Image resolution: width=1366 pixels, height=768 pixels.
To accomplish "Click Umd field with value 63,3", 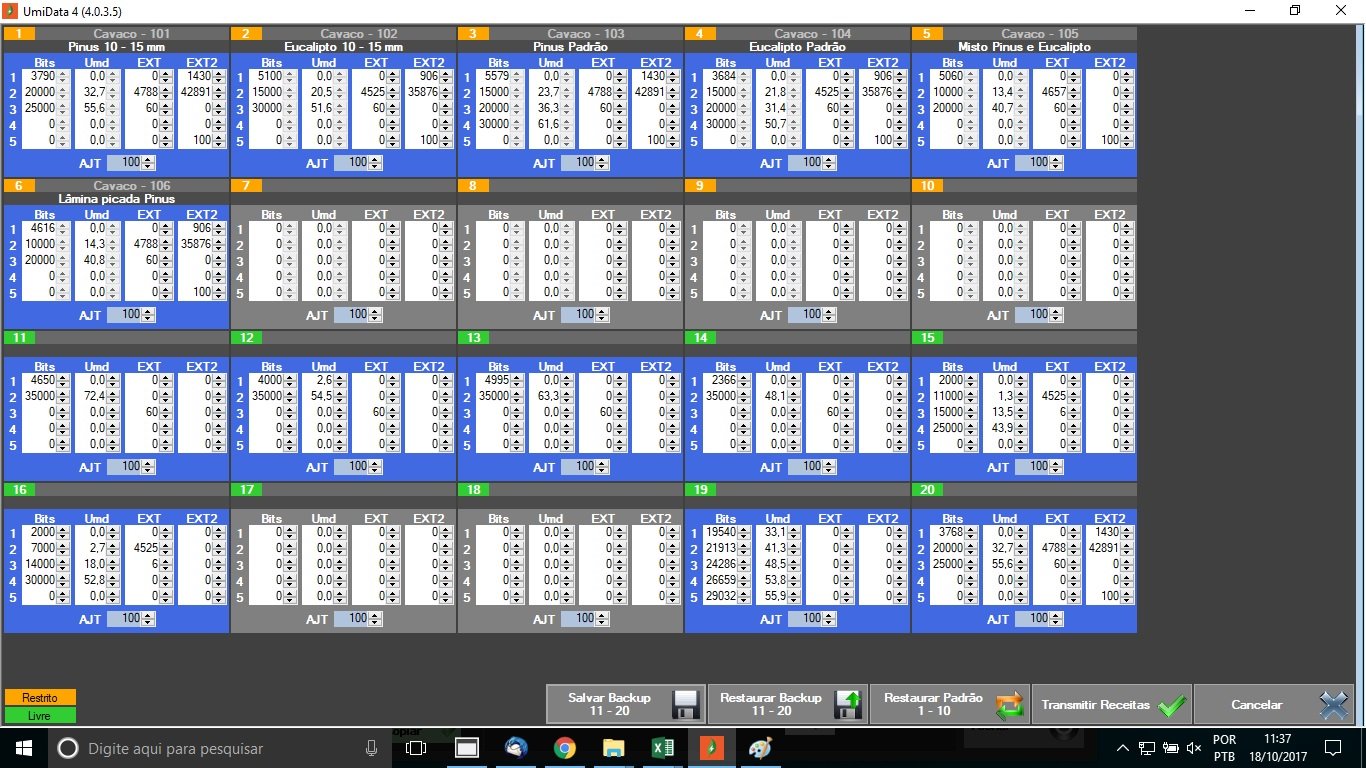I will [x=552, y=396].
